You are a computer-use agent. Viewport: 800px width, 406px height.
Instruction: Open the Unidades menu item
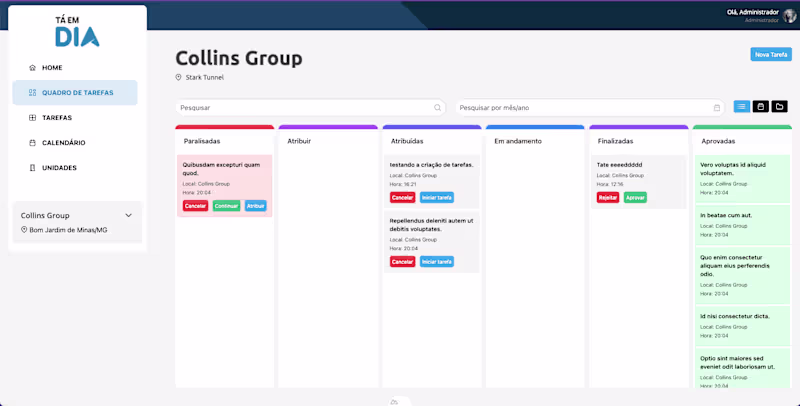point(75,168)
